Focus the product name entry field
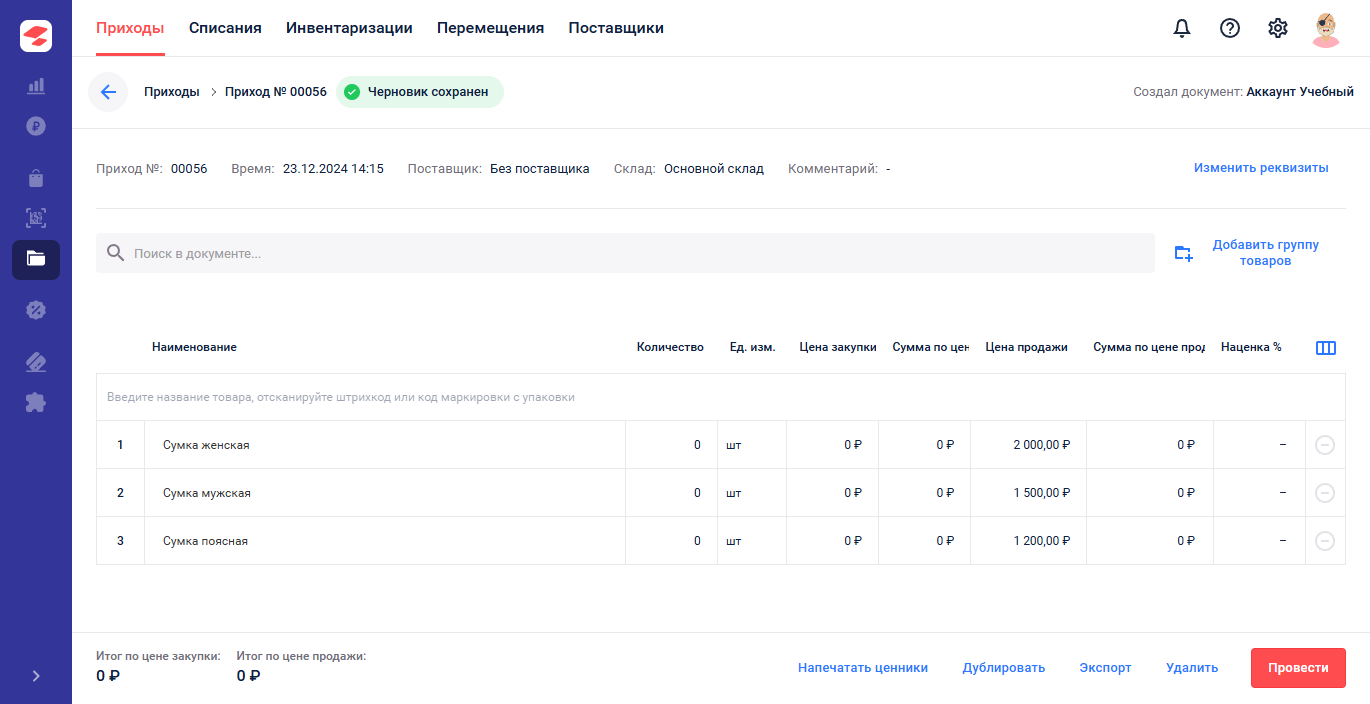 (x=721, y=397)
